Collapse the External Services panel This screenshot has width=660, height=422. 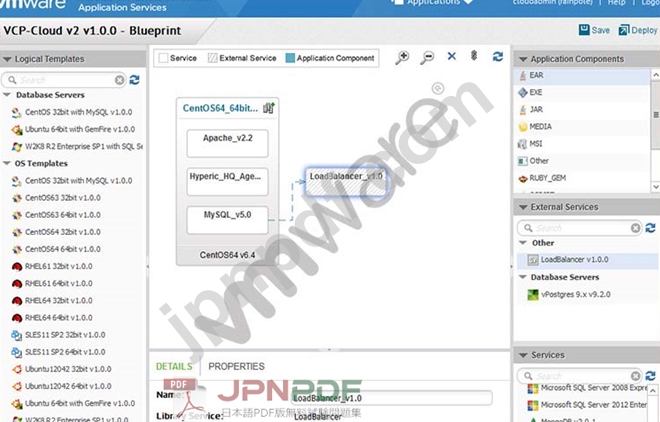point(523,207)
